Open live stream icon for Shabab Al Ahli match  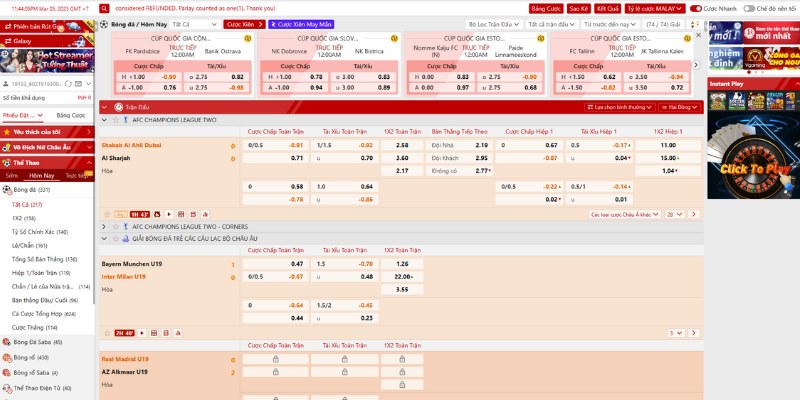(168, 213)
